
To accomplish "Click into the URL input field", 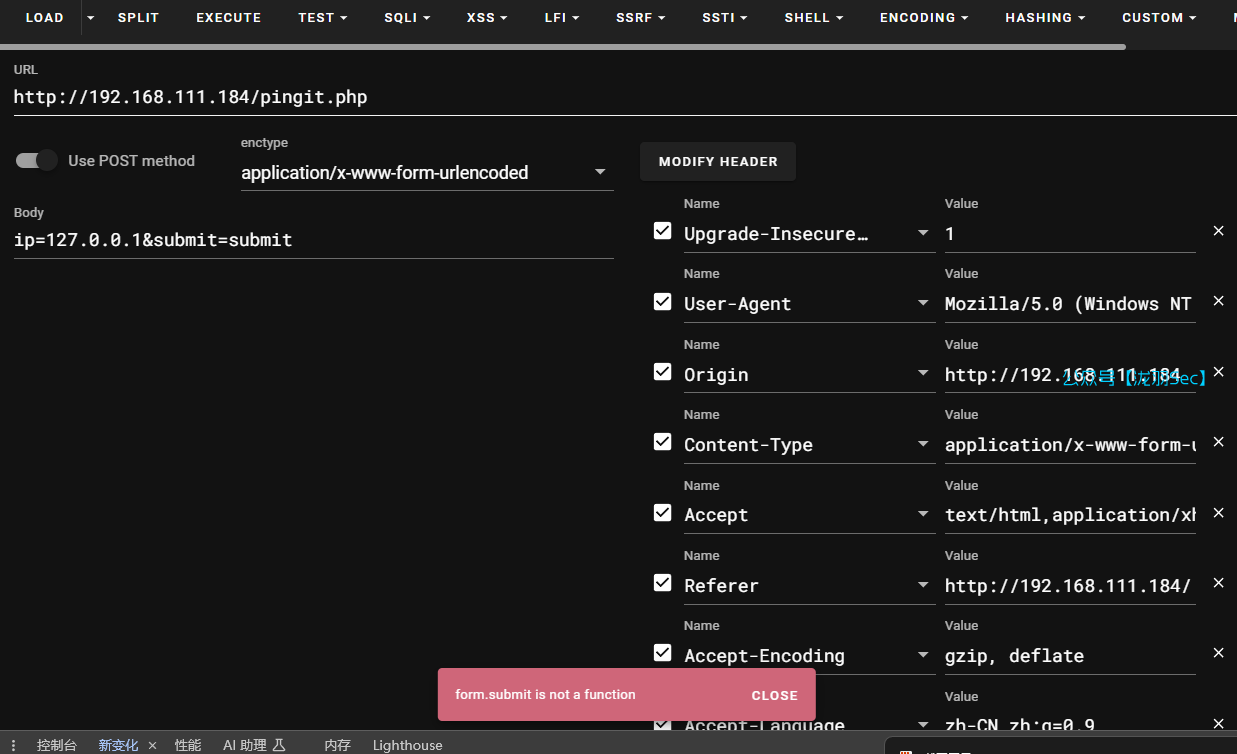I will [x=600, y=97].
